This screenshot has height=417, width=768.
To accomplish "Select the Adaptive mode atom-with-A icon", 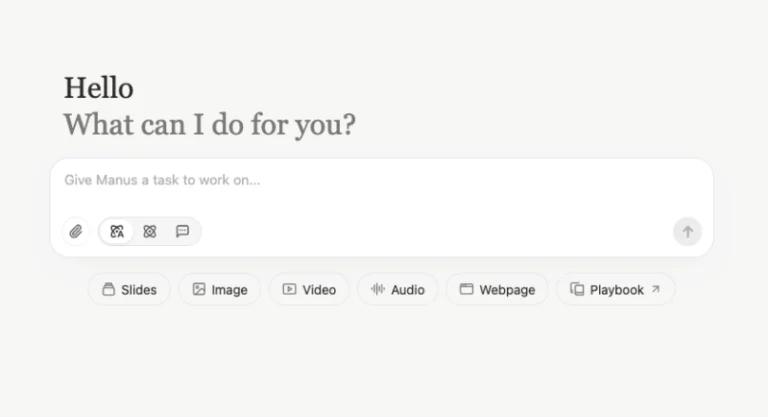I will [117, 231].
